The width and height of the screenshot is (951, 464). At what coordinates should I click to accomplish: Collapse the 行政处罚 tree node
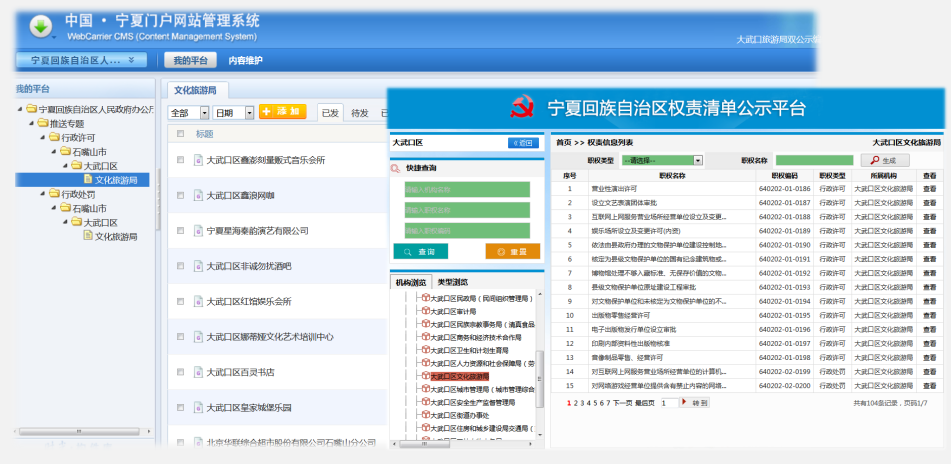[42, 194]
